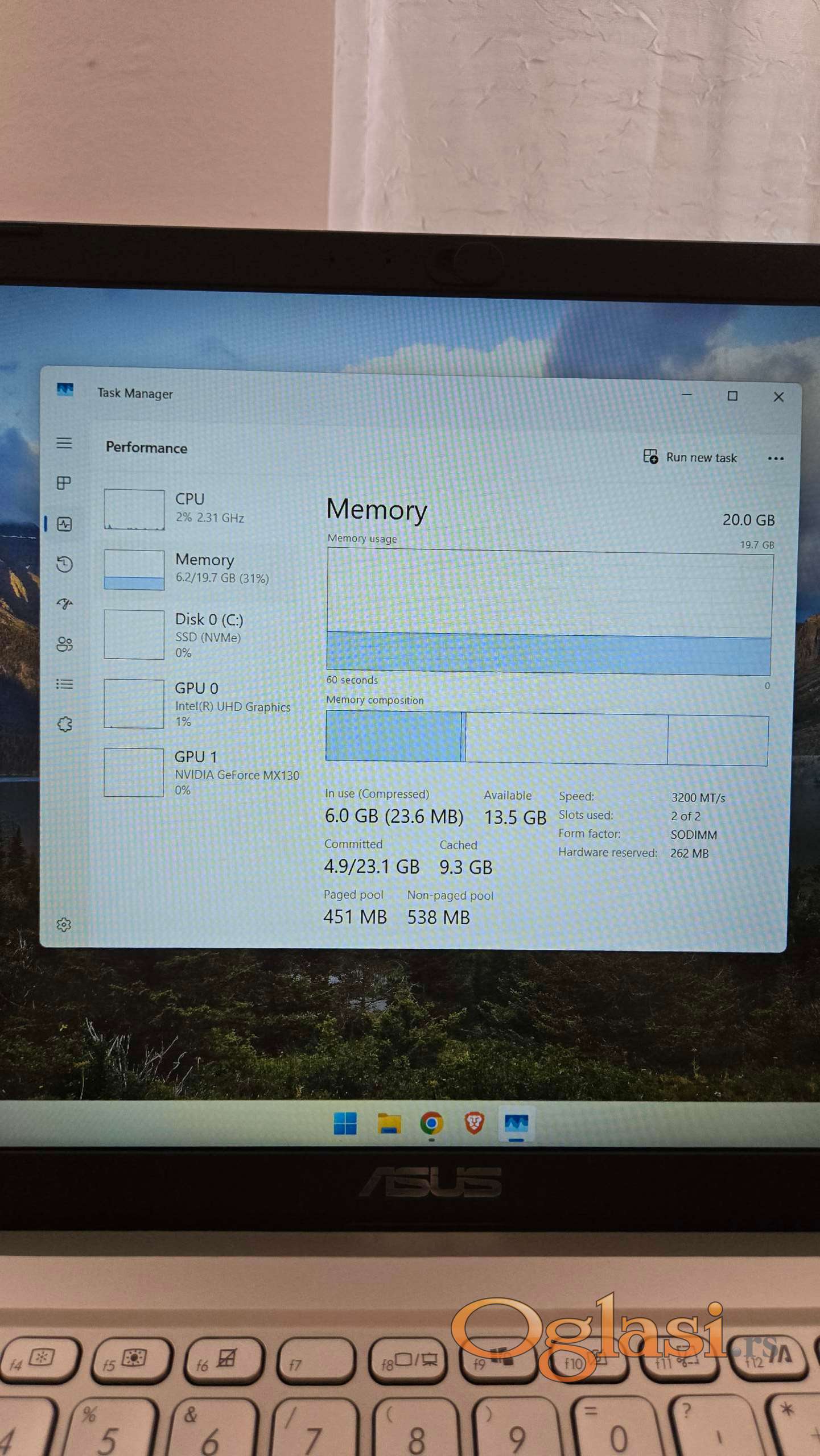Click the Run new task button
Screen dimensions: 820x1456
pyautogui.click(x=690, y=457)
